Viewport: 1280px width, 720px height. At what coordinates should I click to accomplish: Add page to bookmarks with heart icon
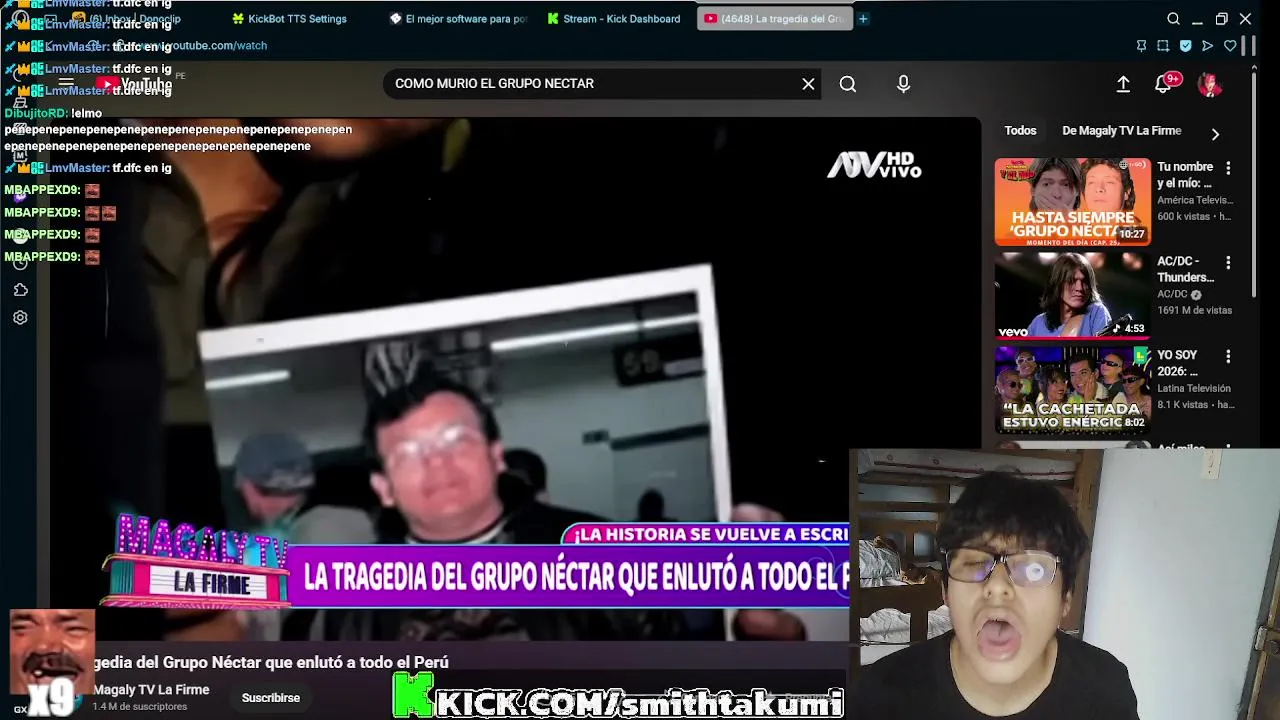1230,46
